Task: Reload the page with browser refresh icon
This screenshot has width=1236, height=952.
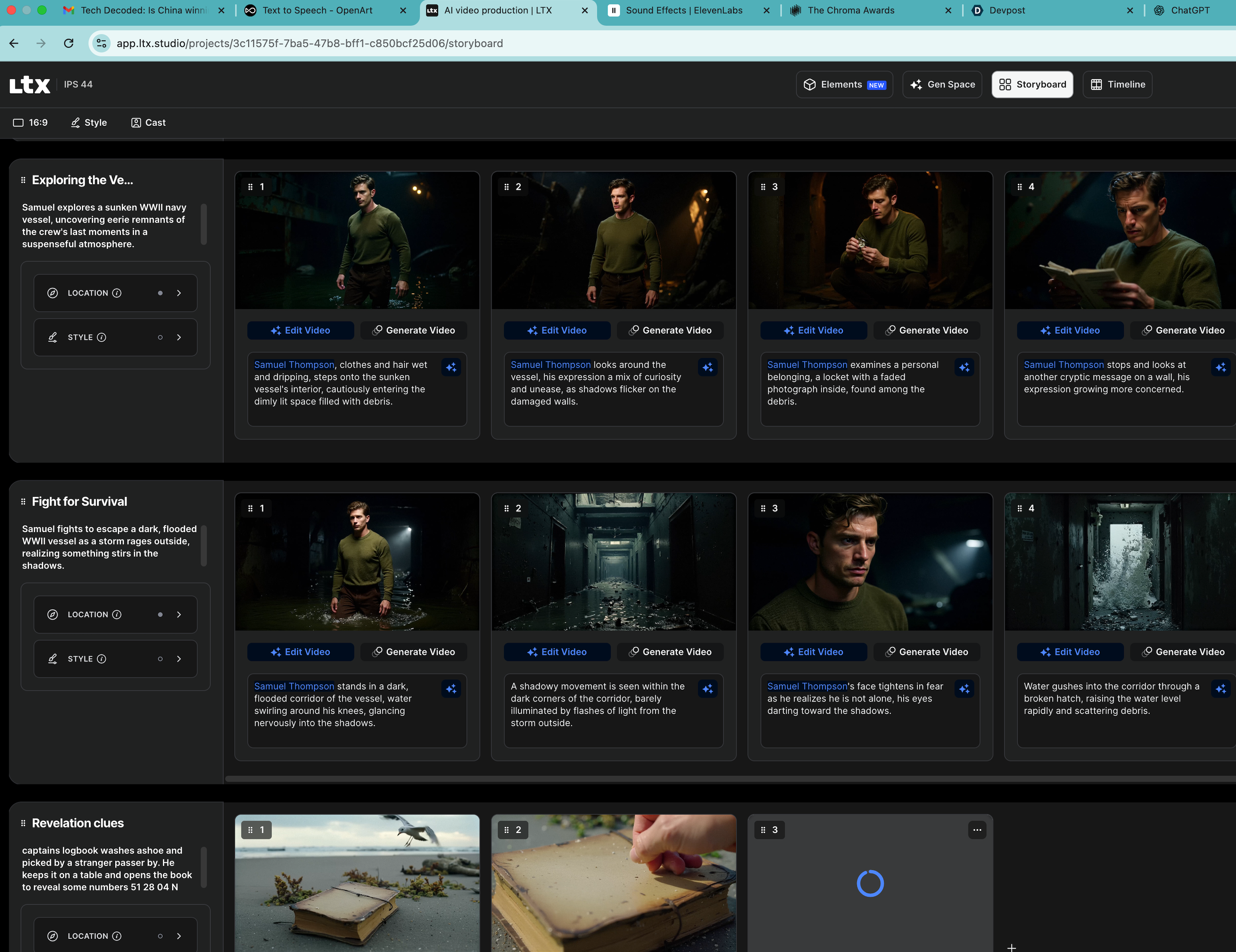Action: coord(68,44)
